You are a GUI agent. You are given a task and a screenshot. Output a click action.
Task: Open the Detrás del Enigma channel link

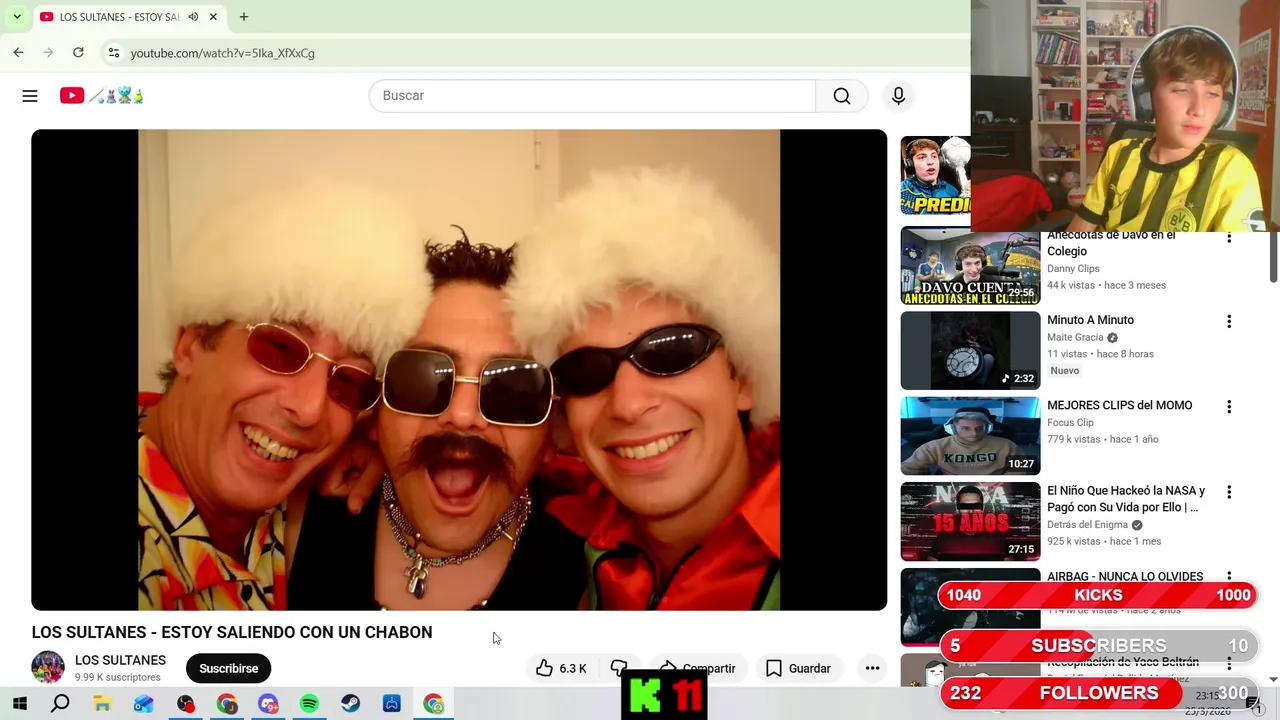click(1087, 525)
